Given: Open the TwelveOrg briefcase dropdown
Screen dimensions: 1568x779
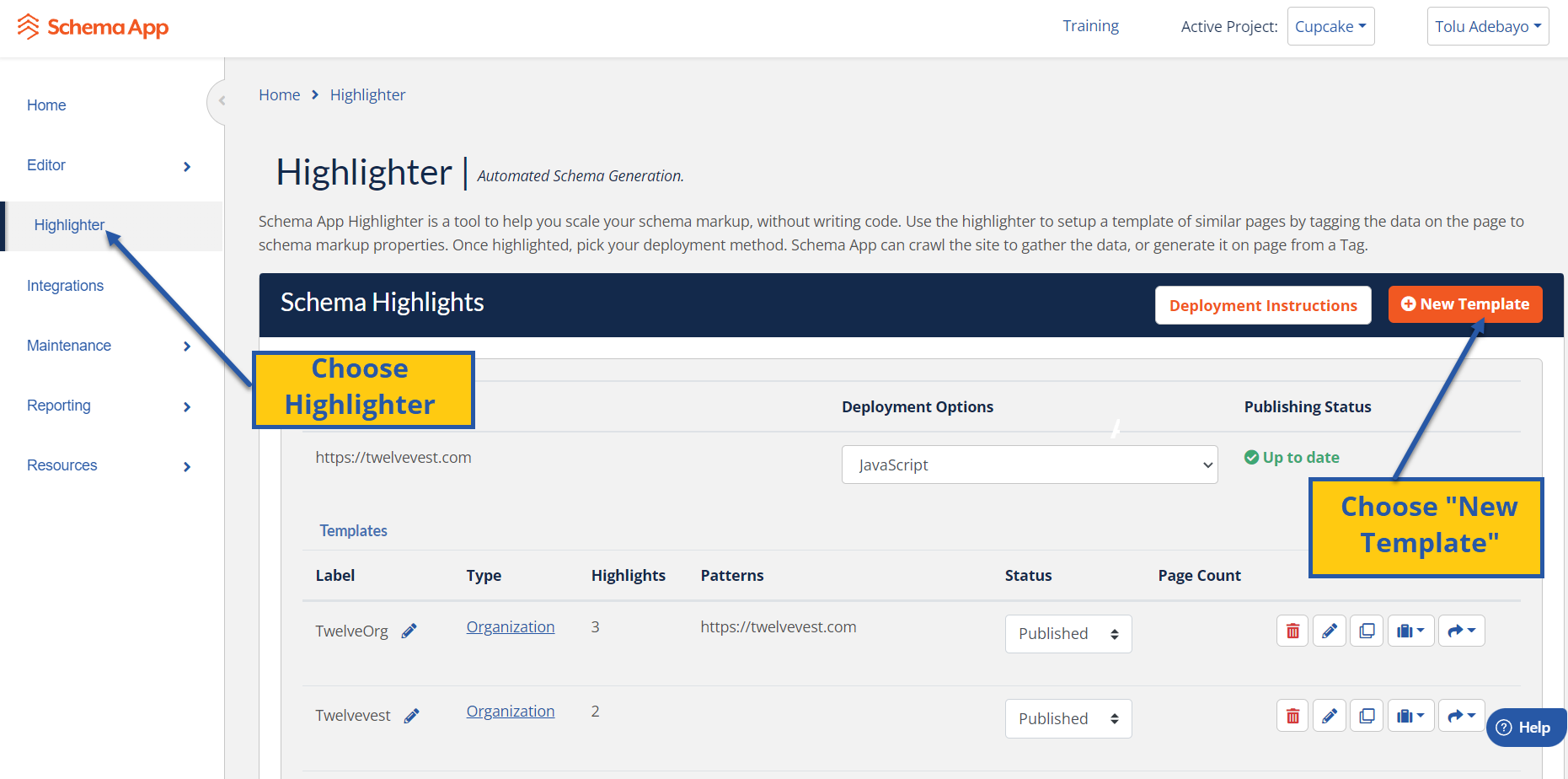Looking at the screenshot, I should point(1410,631).
